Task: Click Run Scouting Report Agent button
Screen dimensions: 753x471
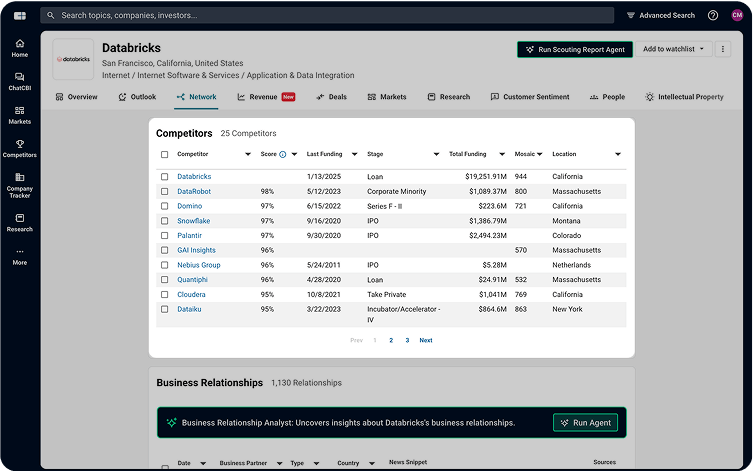Action: [575, 49]
